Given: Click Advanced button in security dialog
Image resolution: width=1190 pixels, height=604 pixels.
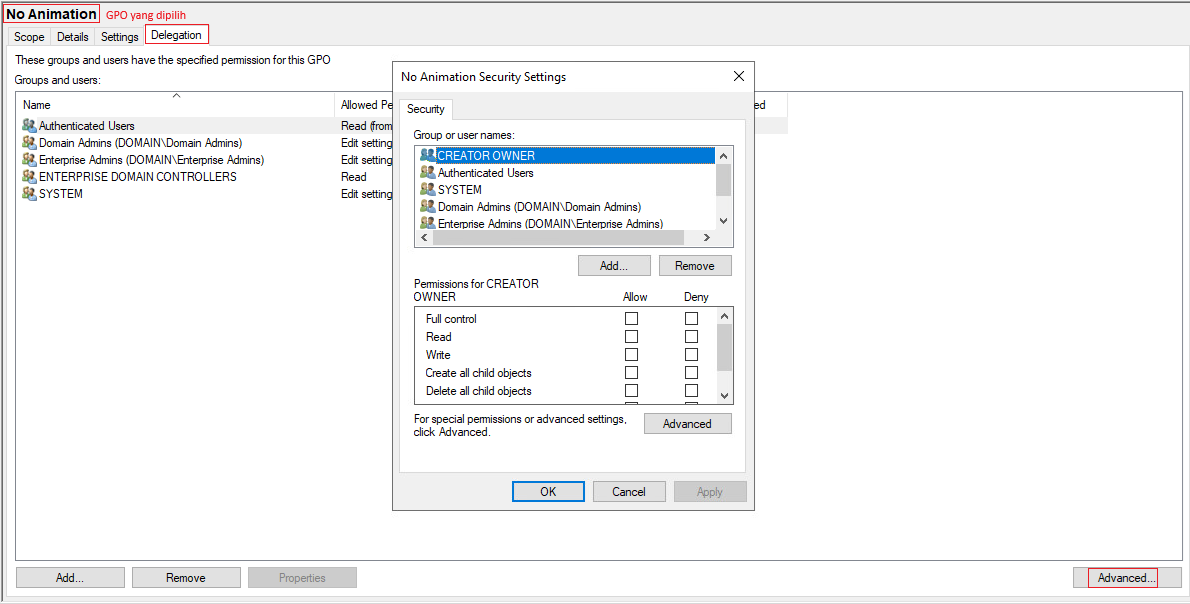Looking at the screenshot, I should pyautogui.click(x=687, y=424).
